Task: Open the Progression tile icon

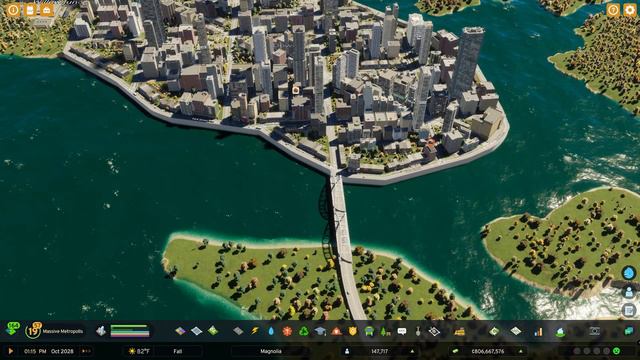Action: pyautogui.click(x=516, y=331)
